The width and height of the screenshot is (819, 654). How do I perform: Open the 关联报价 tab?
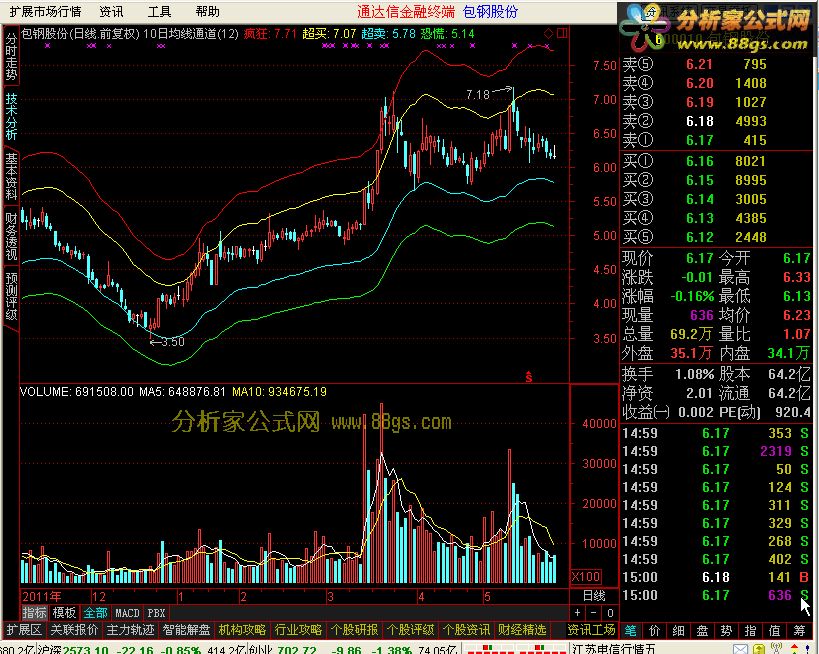pyautogui.click(x=74, y=630)
